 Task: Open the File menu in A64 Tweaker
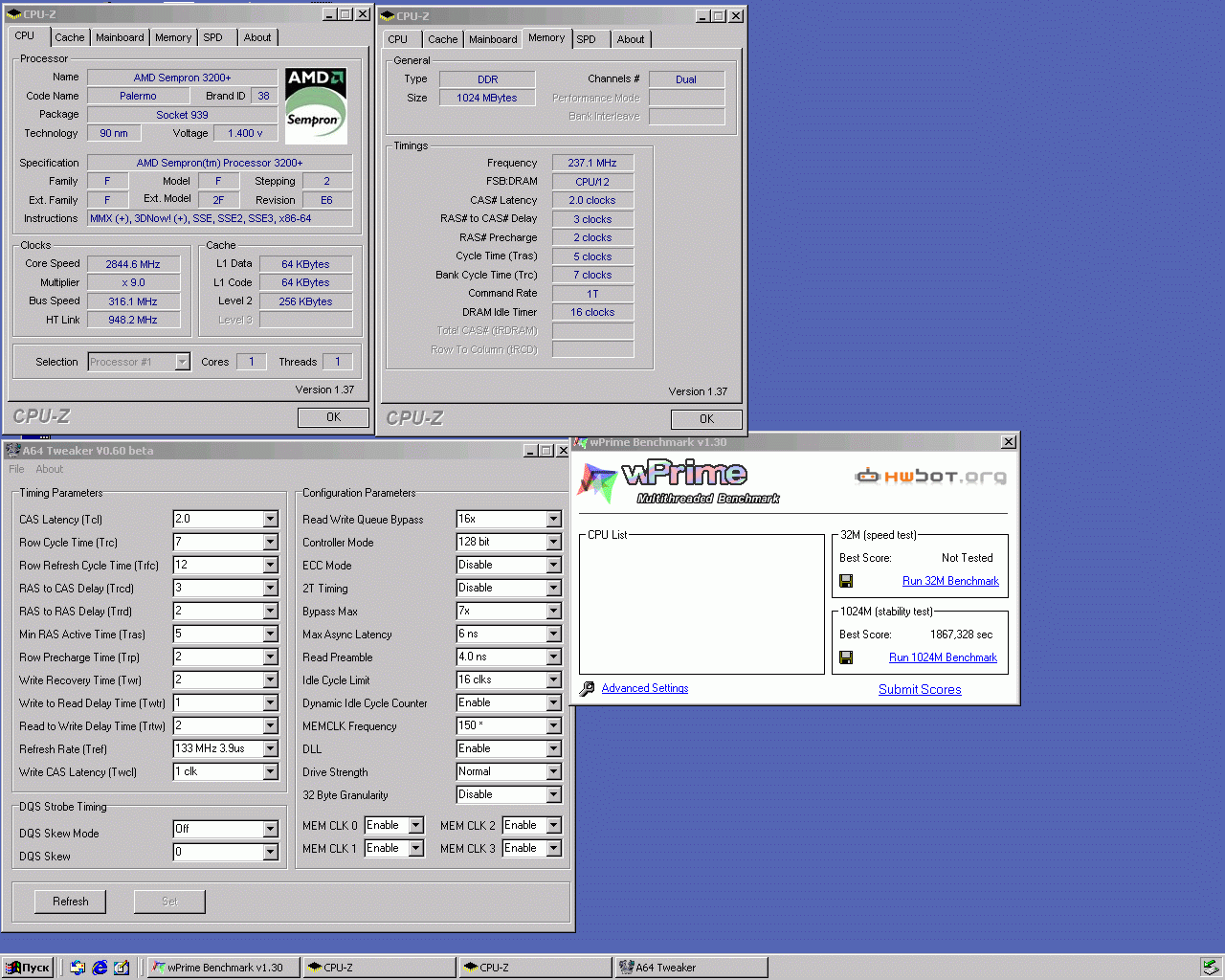pos(16,469)
